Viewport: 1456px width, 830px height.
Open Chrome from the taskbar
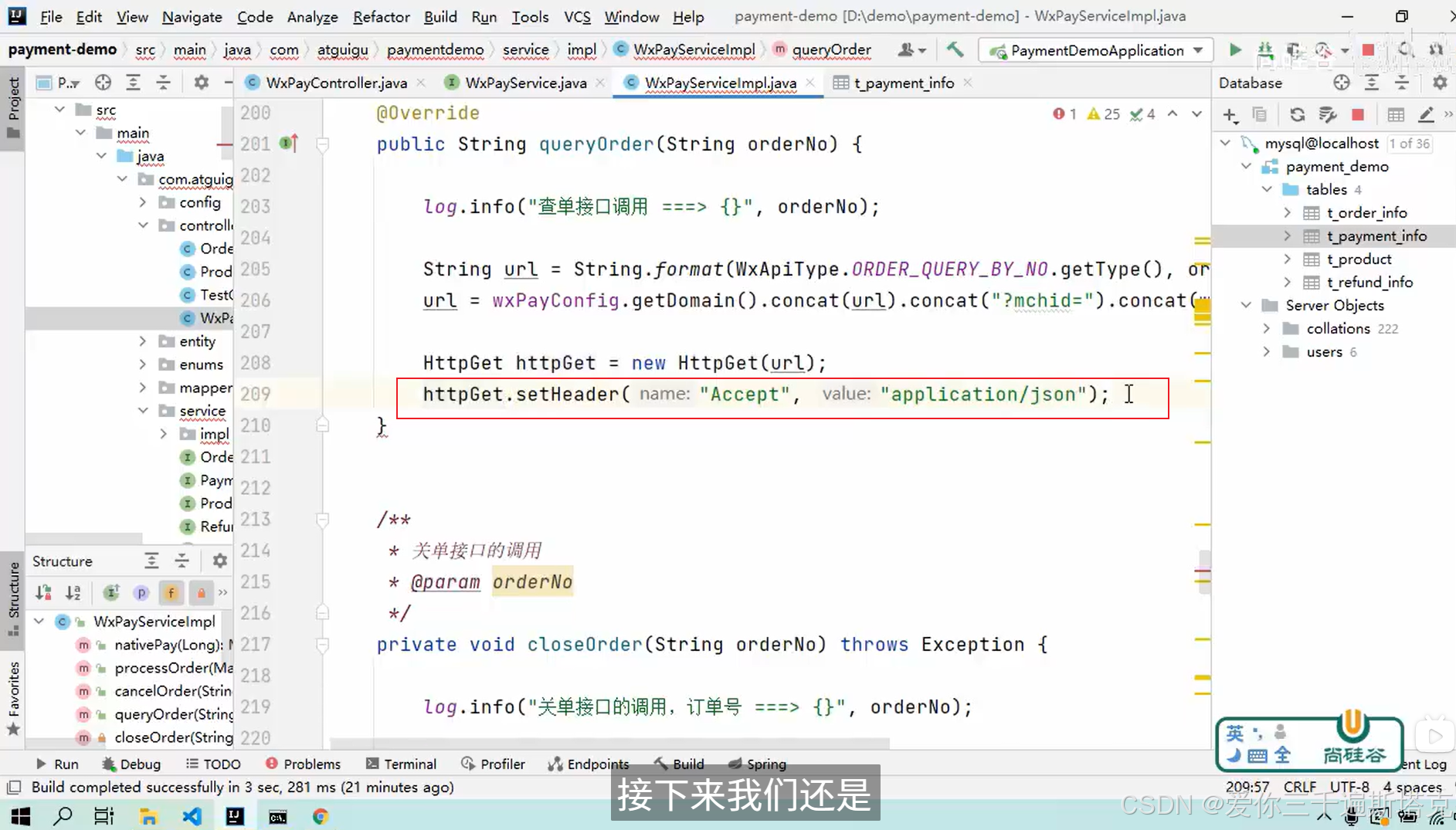click(x=321, y=816)
